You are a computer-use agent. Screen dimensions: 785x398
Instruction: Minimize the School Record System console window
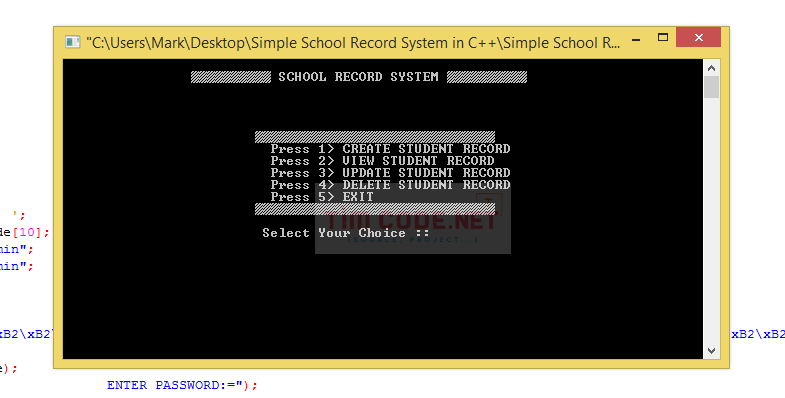coord(636,39)
